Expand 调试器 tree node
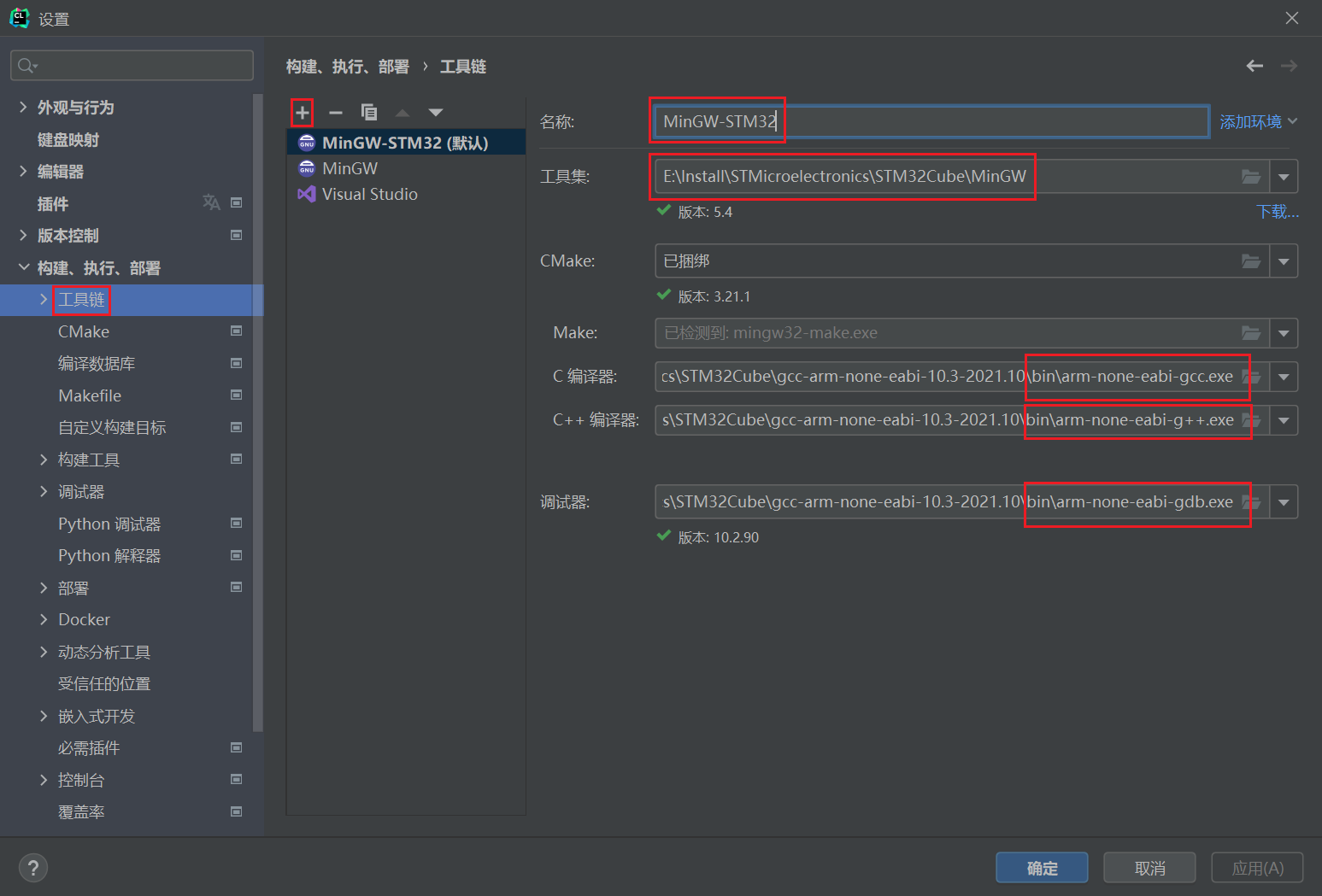The width and height of the screenshot is (1322, 896). click(x=44, y=491)
